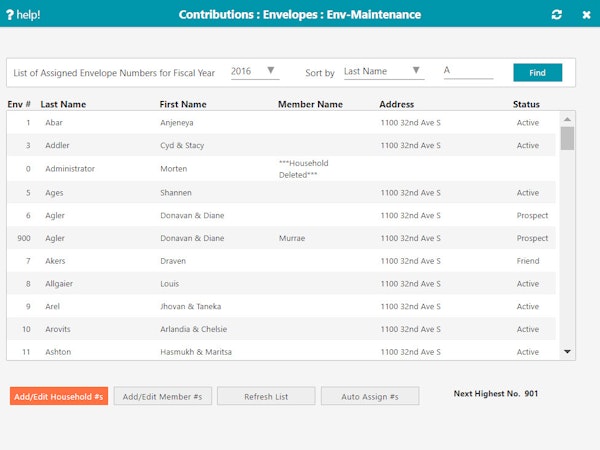600x450 pixels.
Task: Click first name Morten
Action: (x=174, y=169)
